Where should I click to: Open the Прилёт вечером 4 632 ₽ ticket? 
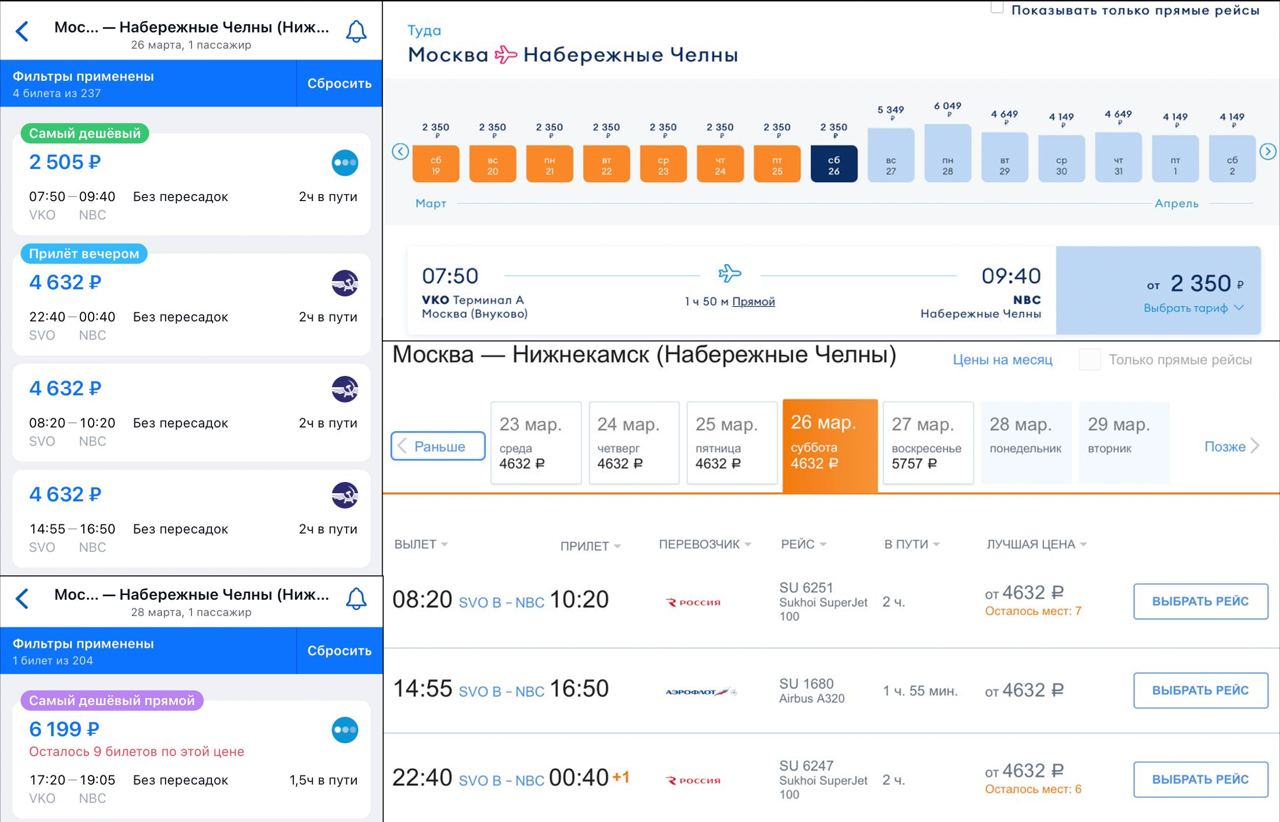pyautogui.click(x=192, y=306)
